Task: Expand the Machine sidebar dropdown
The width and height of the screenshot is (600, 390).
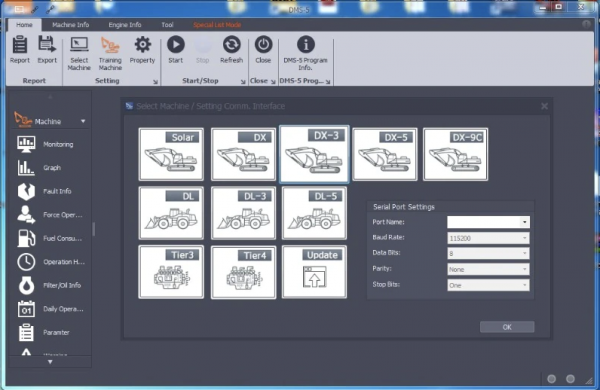Action: click(x=83, y=121)
